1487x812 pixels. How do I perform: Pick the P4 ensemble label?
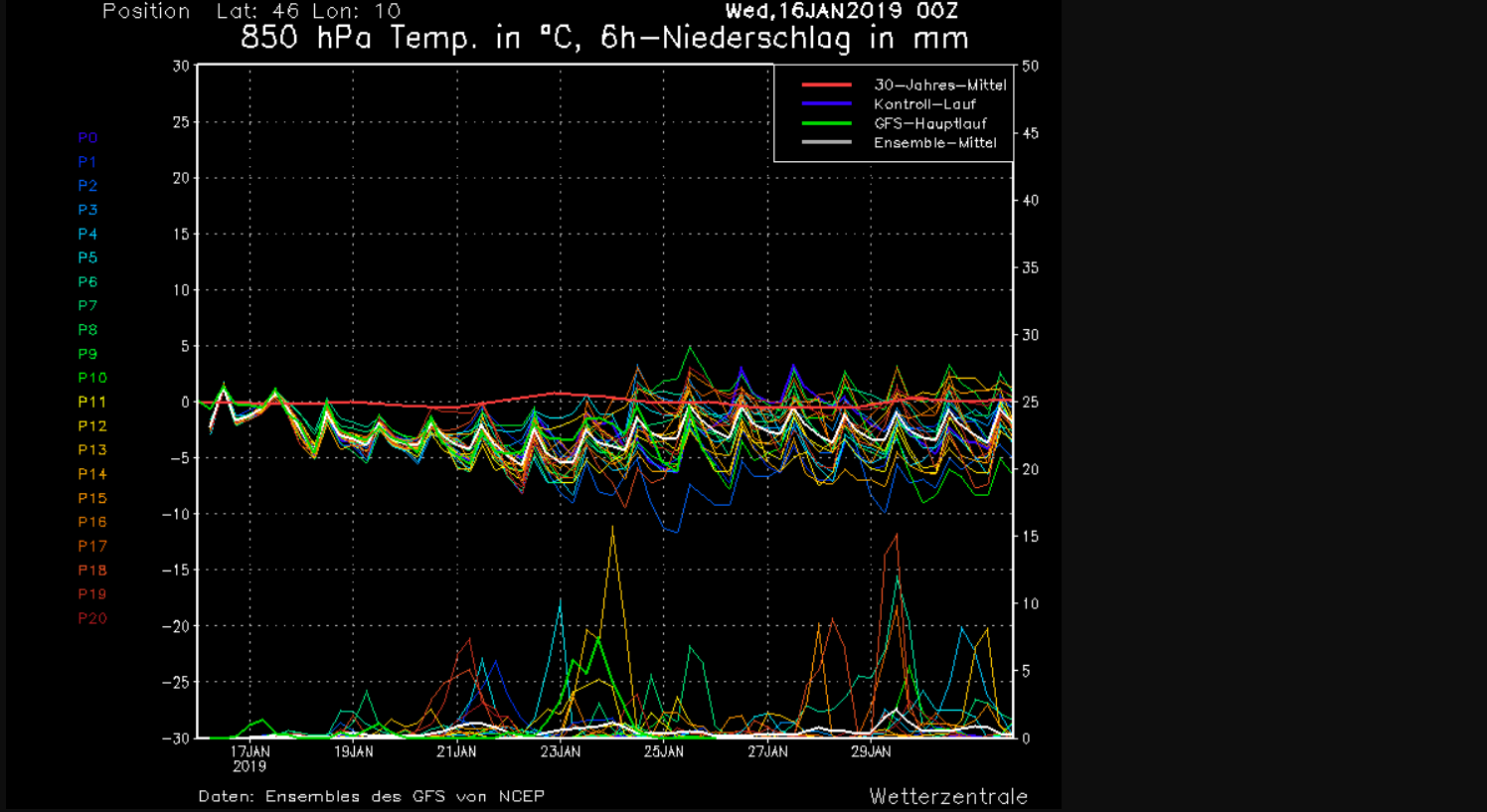[87, 235]
